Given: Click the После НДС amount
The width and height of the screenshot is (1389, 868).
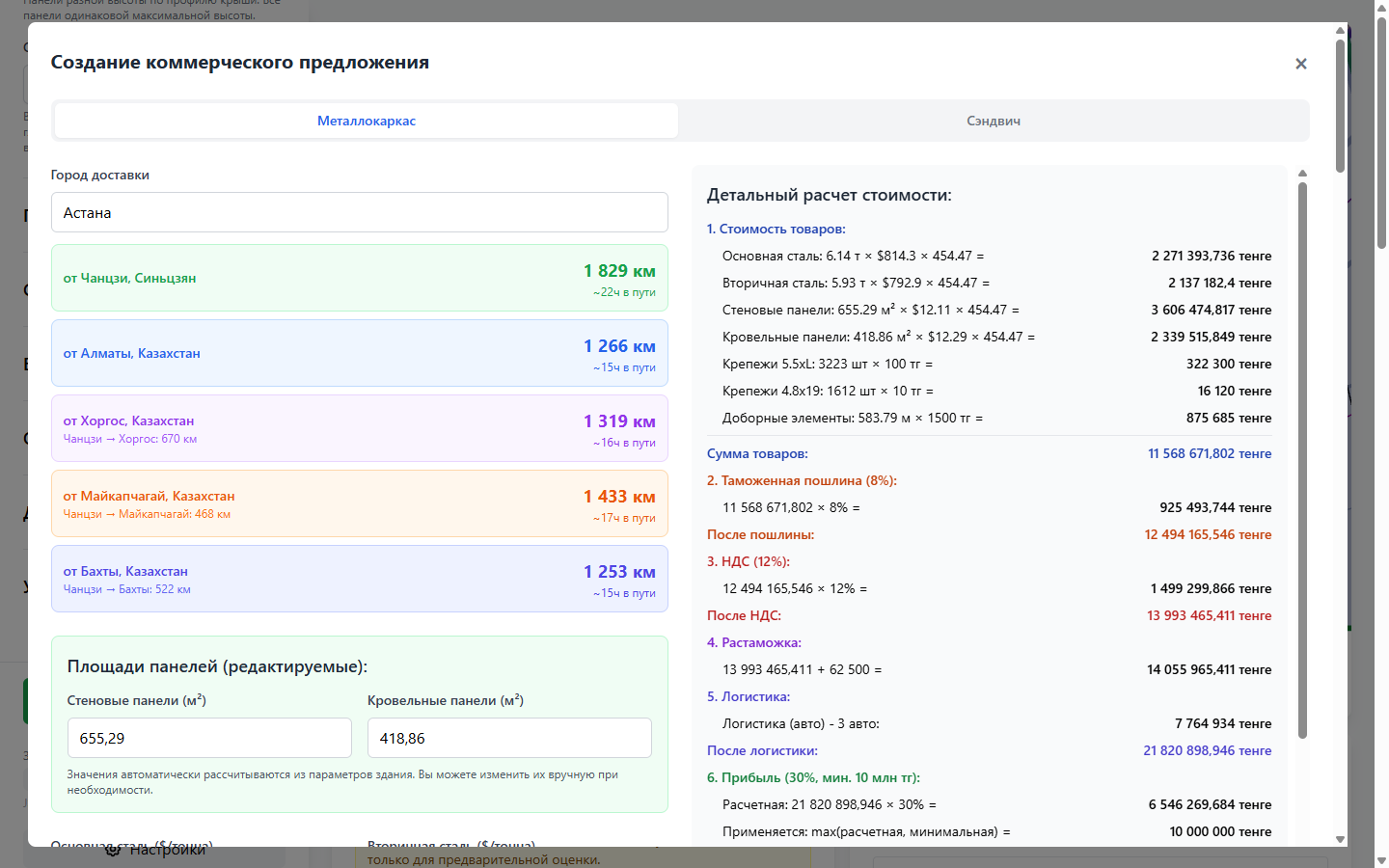Looking at the screenshot, I should point(1209,615).
